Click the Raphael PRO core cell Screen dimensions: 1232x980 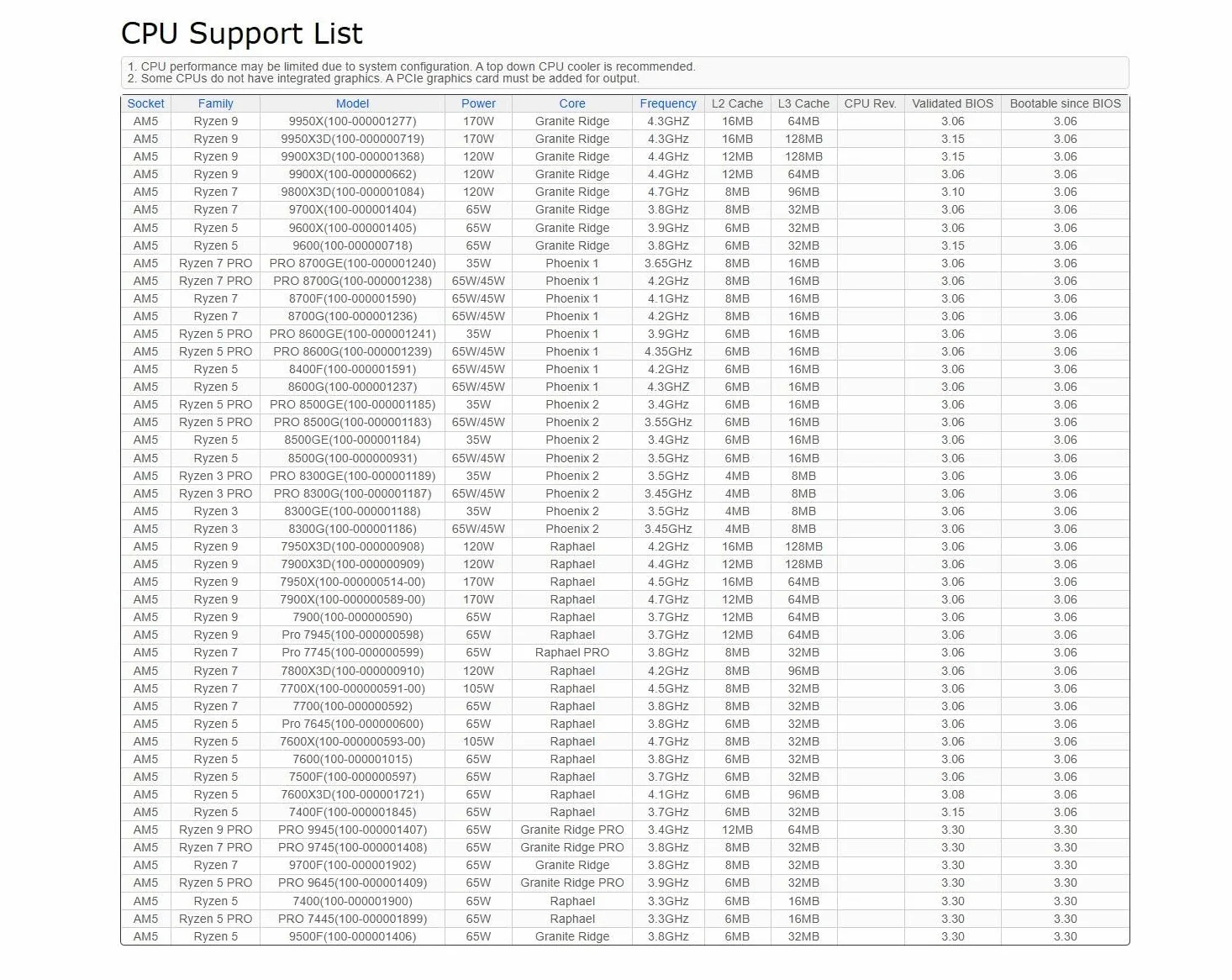[x=572, y=652]
